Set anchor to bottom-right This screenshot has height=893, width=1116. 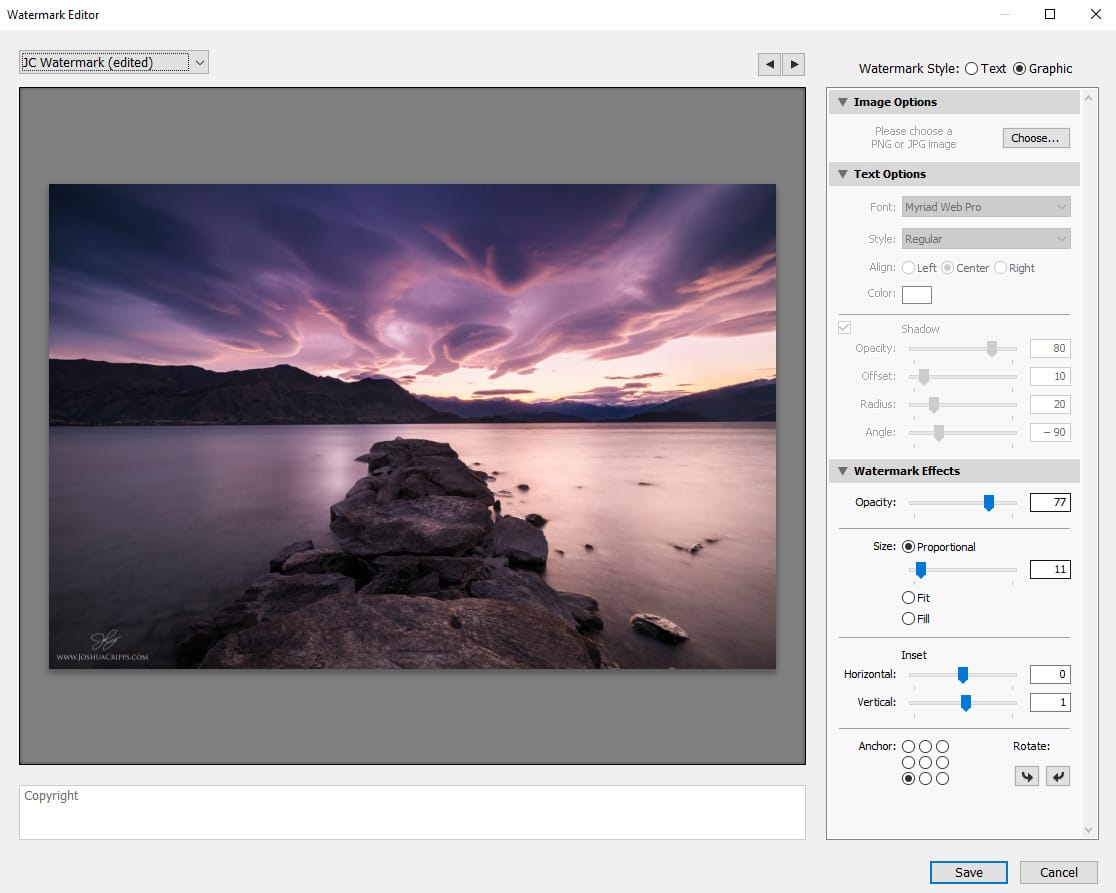[x=942, y=778]
